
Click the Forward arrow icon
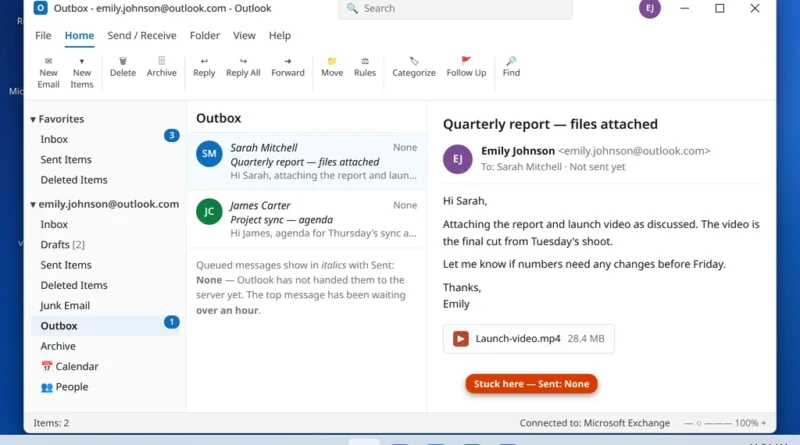(x=288, y=61)
